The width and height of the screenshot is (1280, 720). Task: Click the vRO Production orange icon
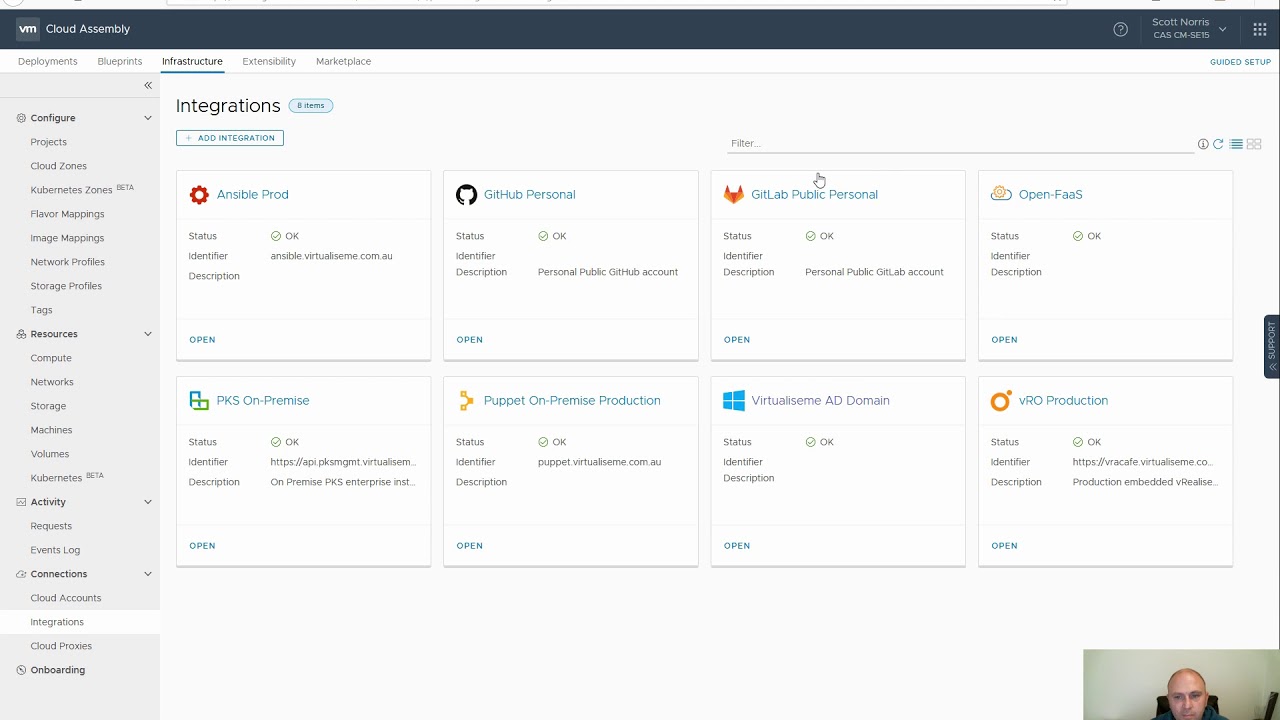[x=1001, y=400]
